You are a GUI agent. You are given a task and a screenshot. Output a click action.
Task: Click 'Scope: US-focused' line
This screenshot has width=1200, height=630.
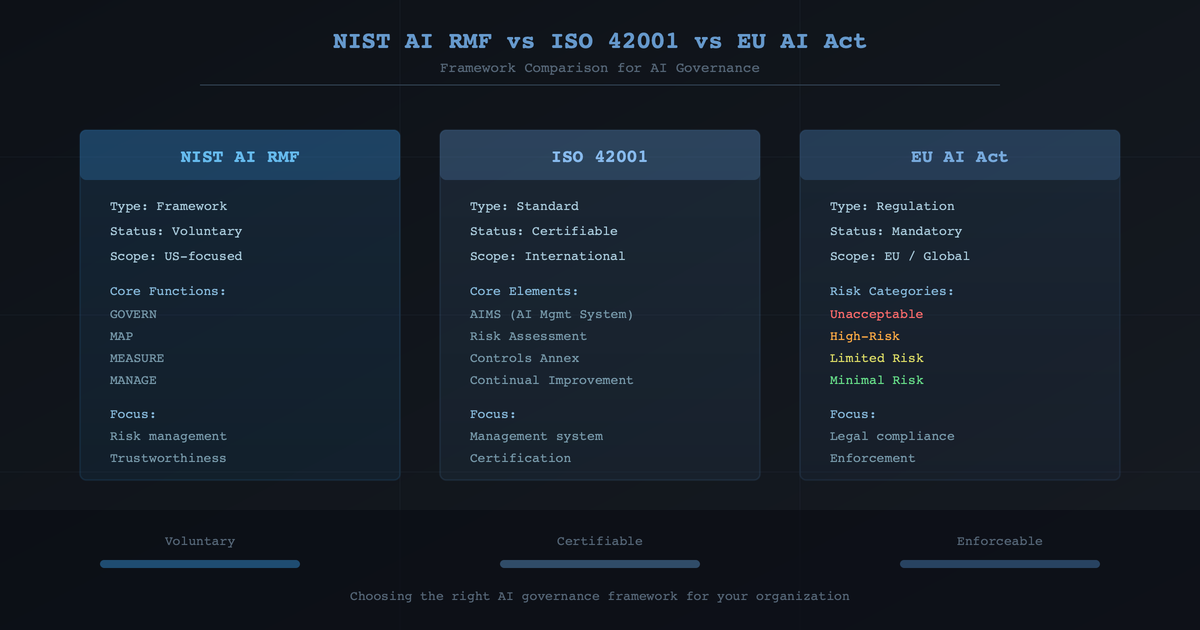point(176,256)
